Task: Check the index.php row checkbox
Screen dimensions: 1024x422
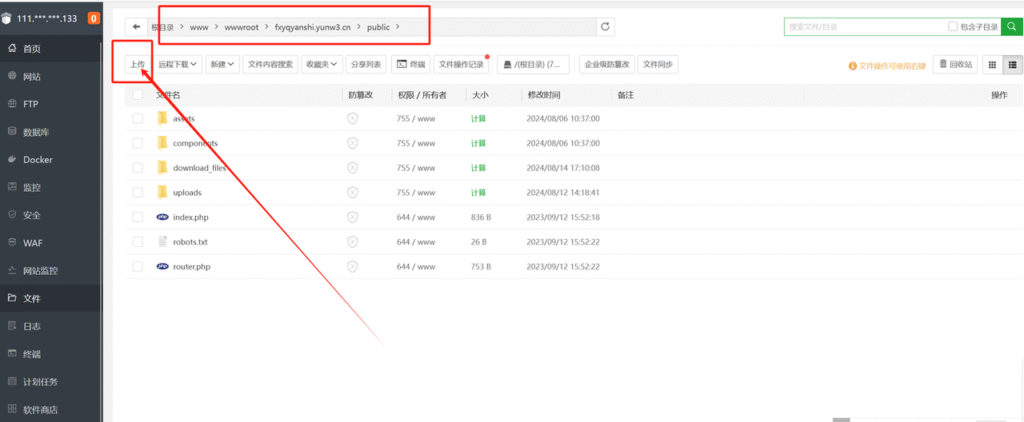Action: (x=137, y=217)
